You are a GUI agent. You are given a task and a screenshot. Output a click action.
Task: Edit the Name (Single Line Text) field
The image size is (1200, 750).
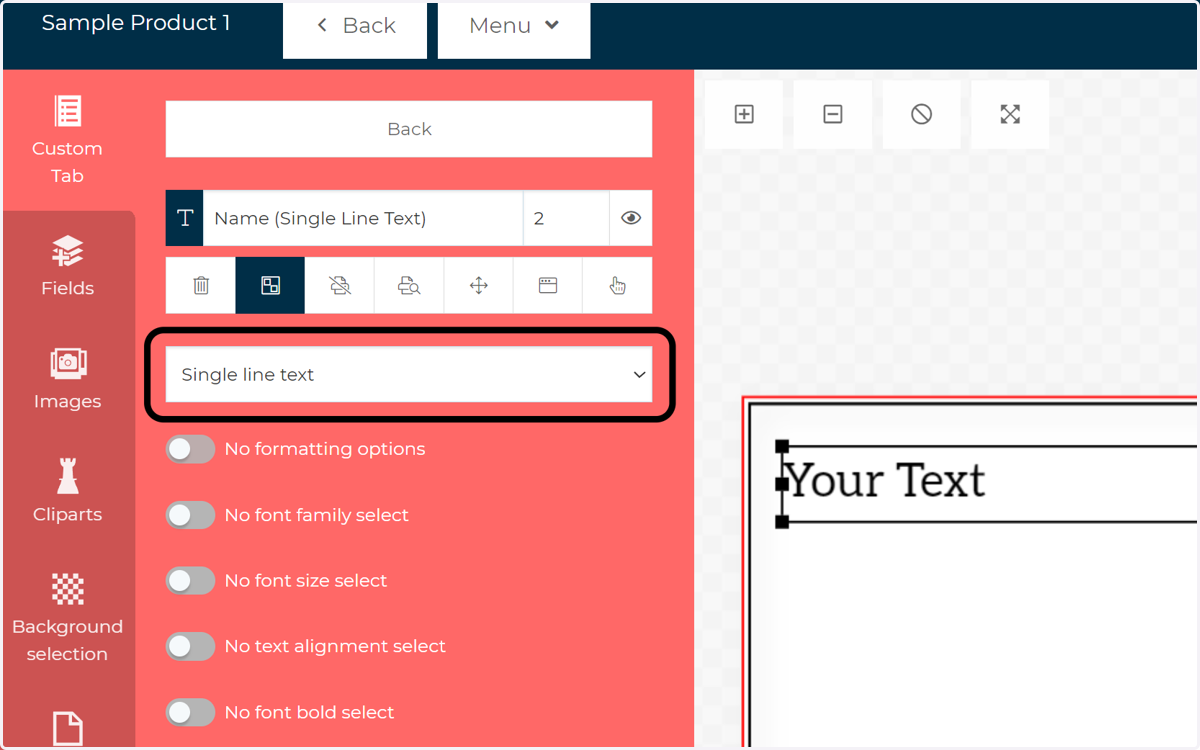(362, 218)
